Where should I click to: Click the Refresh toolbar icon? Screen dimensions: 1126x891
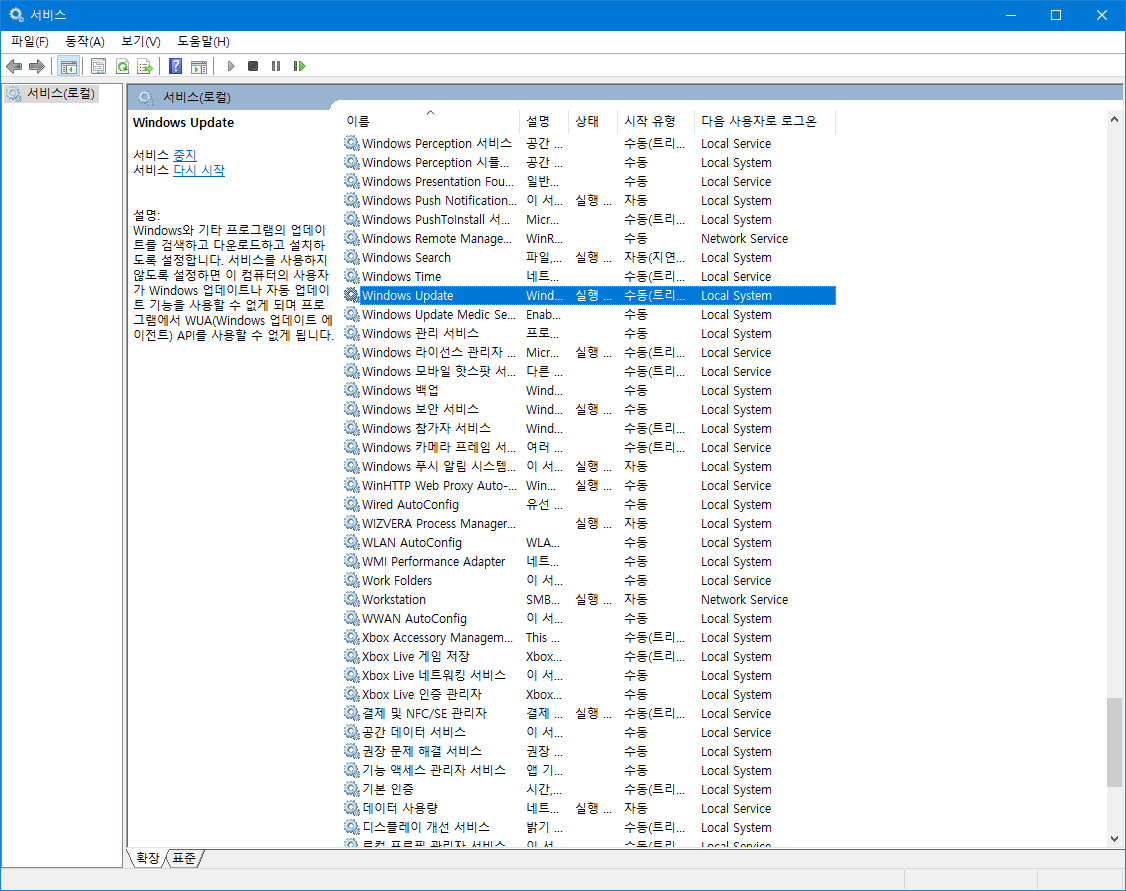click(122, 66)
